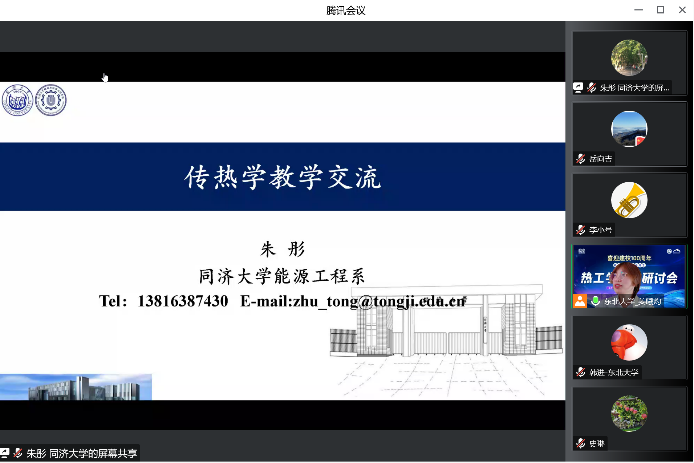Select 朱彤 同济大学 participant tile with tree avatar
The image size is (694, 463).
point(629,63)
